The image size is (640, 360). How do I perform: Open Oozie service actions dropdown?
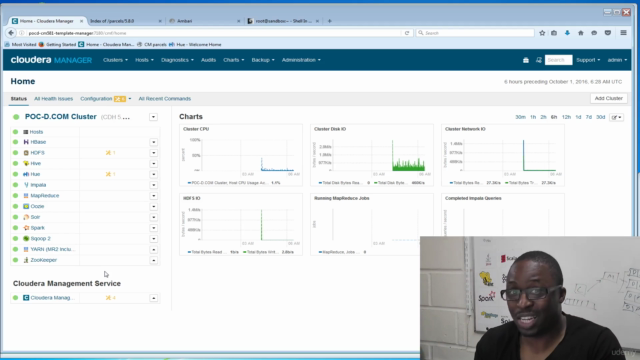(153, 207)
